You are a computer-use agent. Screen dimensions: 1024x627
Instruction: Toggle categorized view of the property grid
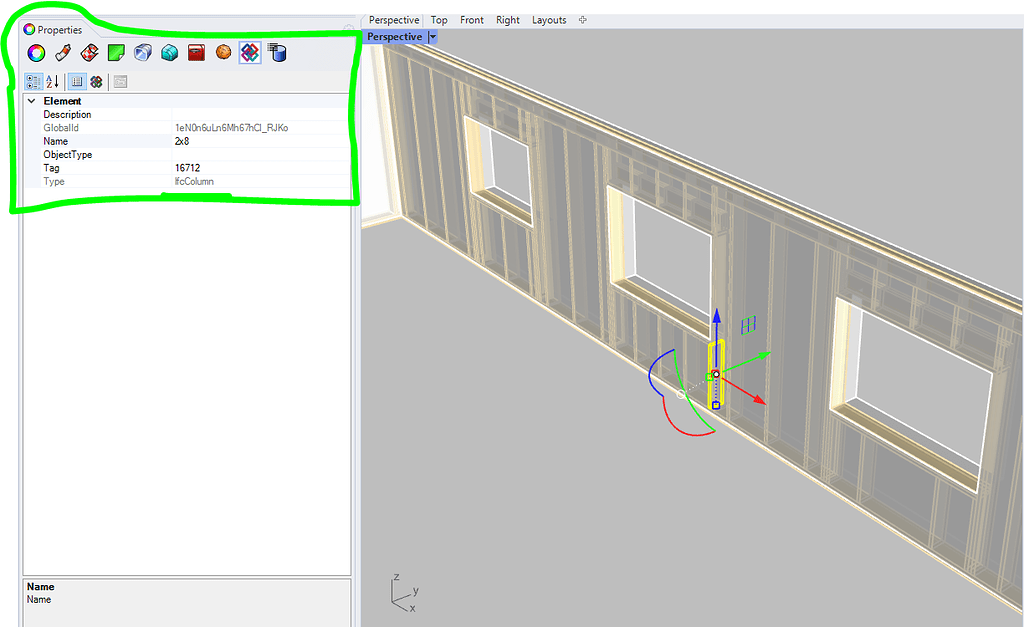click(x=33, y=81)
